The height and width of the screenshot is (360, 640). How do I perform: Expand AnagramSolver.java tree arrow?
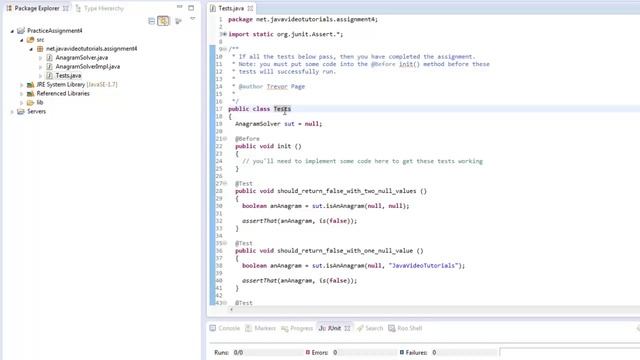(40, 58)
